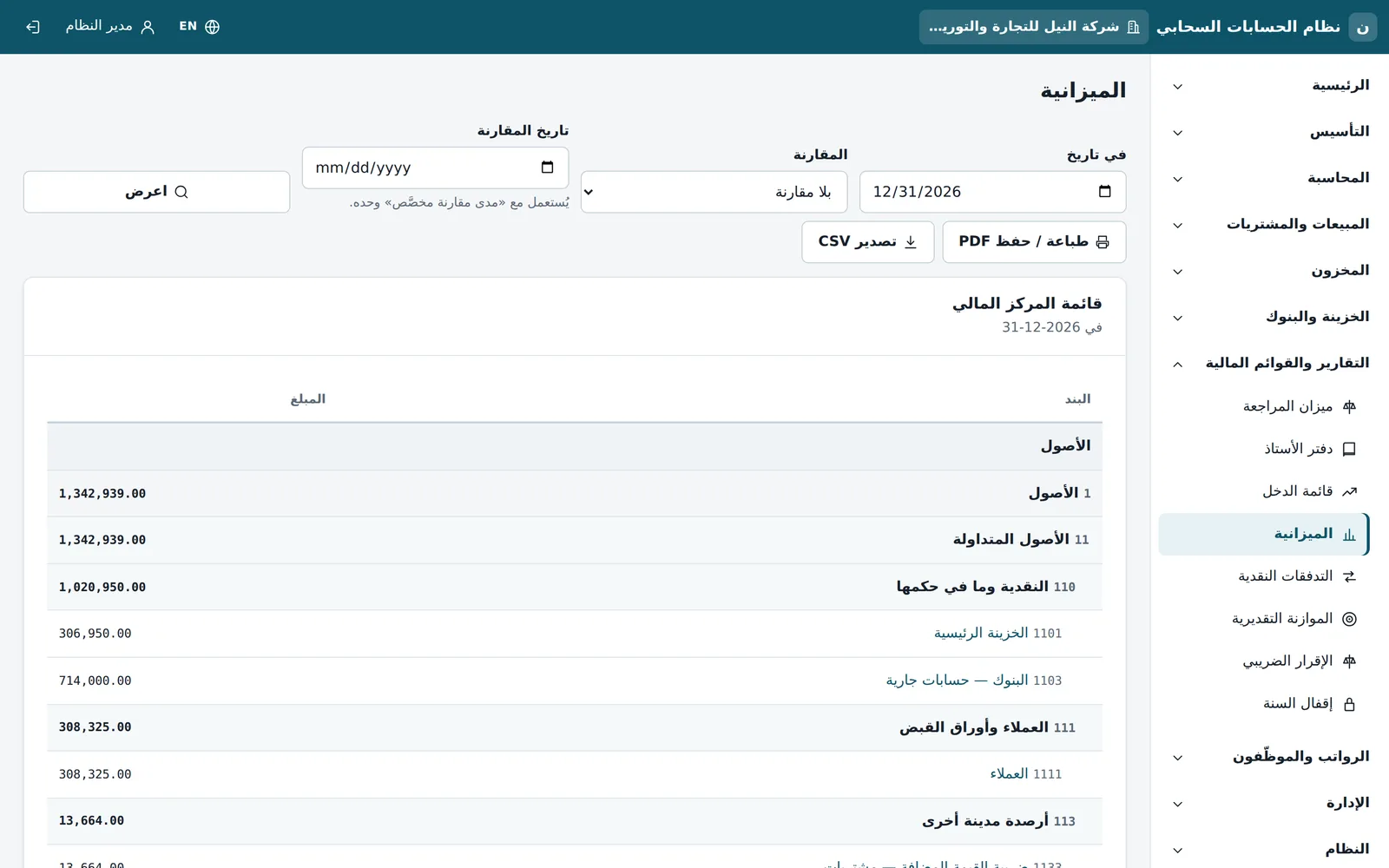1389x868 pixels.
Task: Click the target icon beside الموازنة التقديرية
Action: (x=1349, y=619)
